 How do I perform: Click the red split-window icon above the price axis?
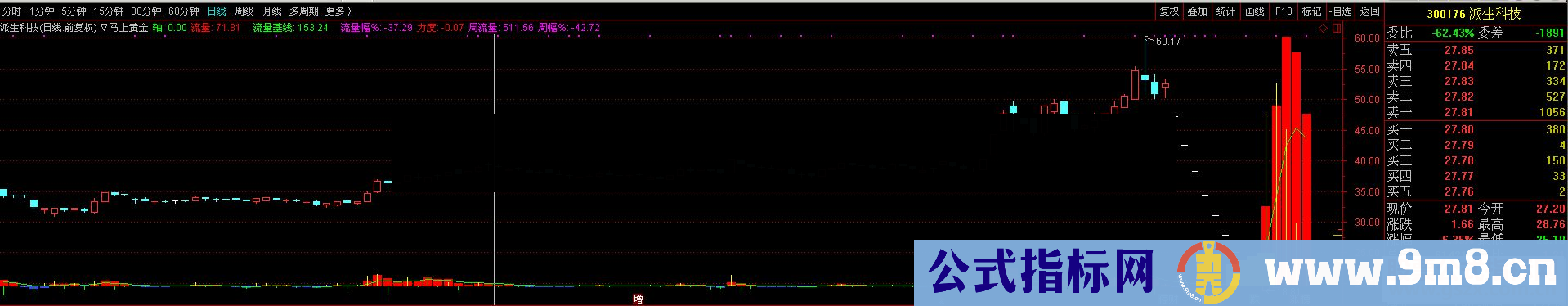click(x=1337, y=28)
